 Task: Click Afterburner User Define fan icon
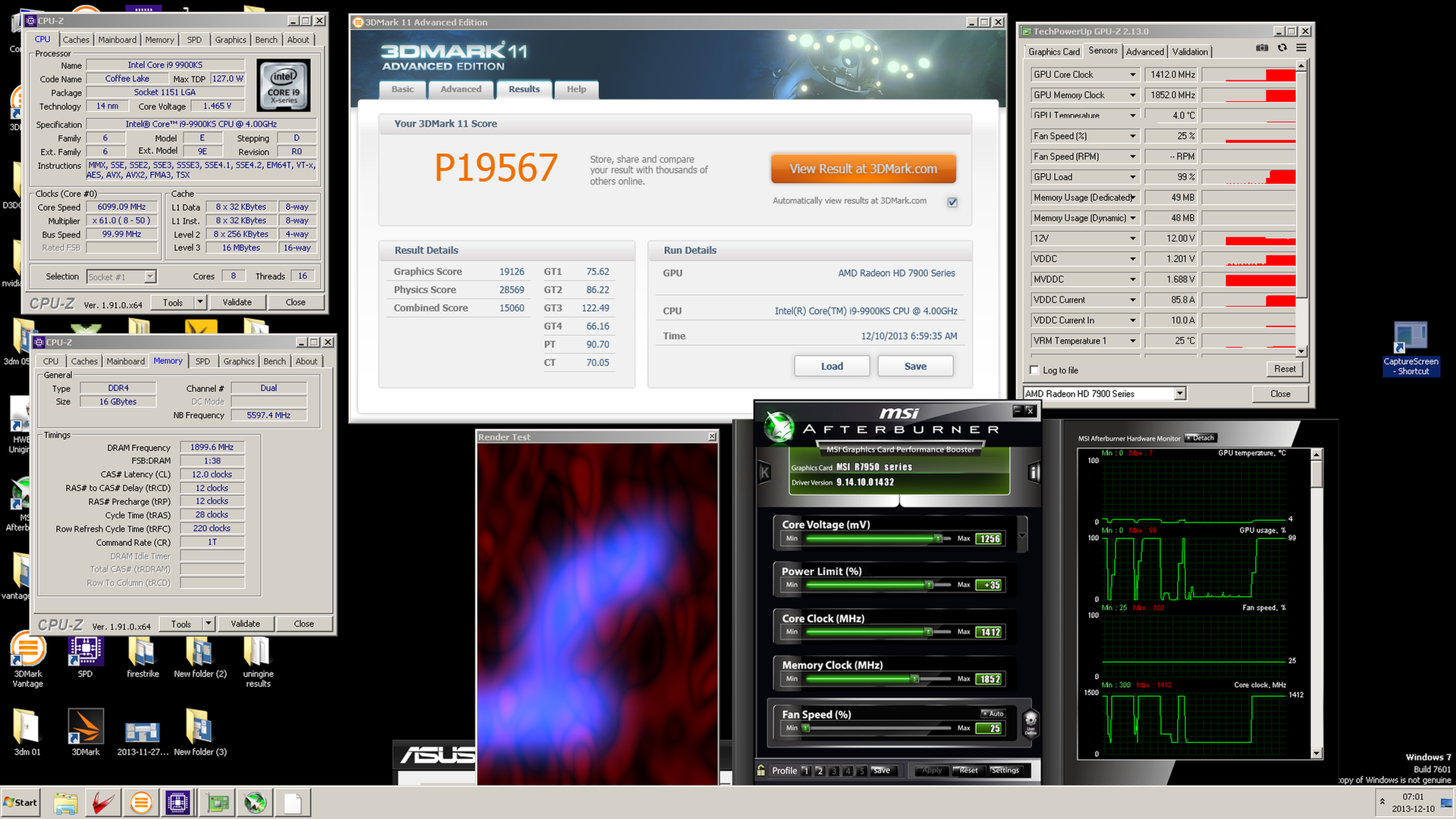coord(1031,723)
